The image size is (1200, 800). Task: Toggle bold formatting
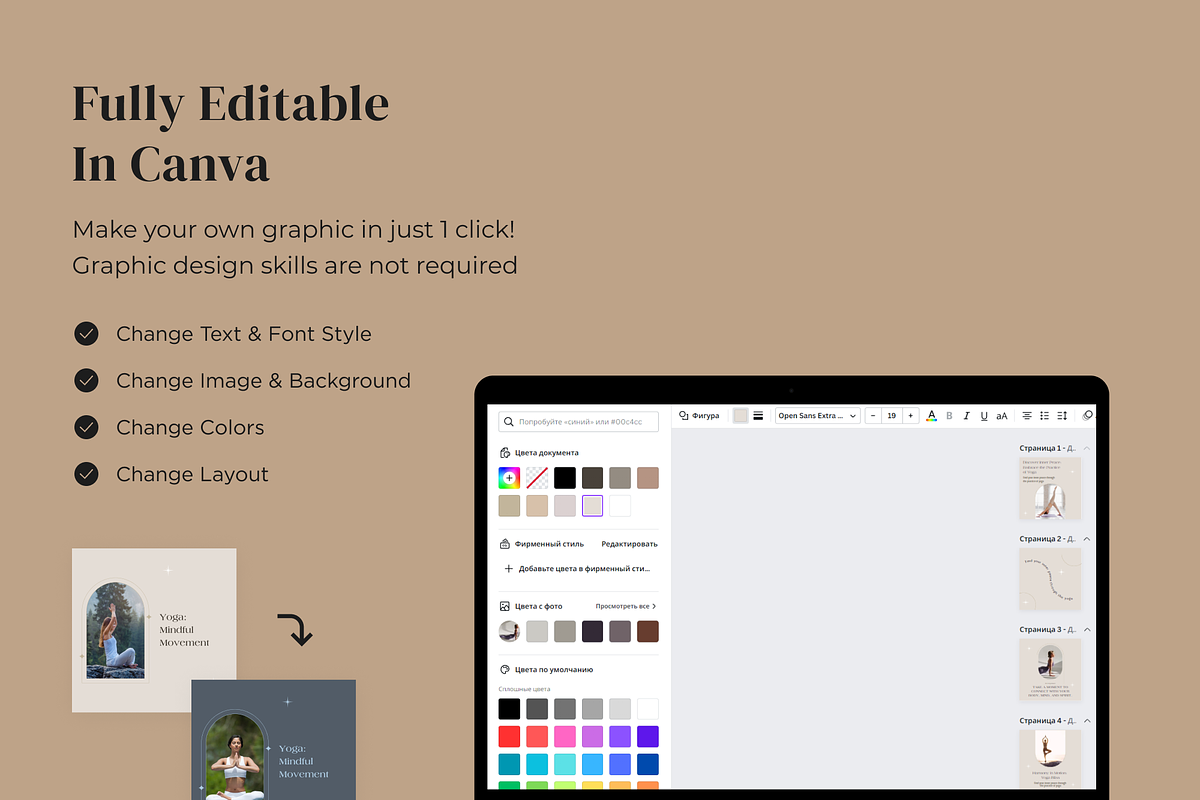click(x=949, y=415)
